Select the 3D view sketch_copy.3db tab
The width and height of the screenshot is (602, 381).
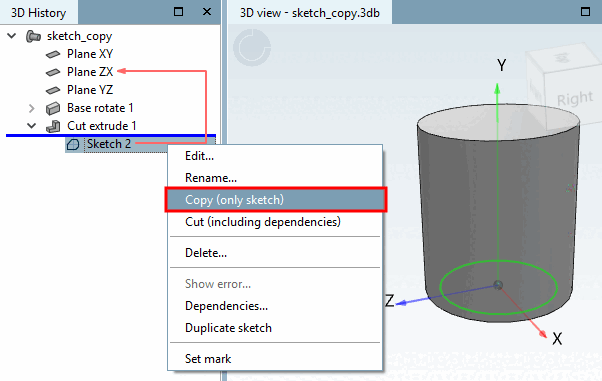click(x=310, y=13)
